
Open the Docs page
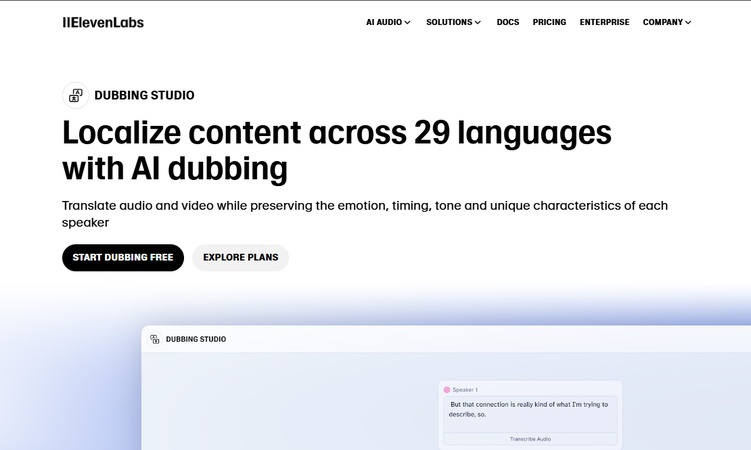[x=508, y=22]
